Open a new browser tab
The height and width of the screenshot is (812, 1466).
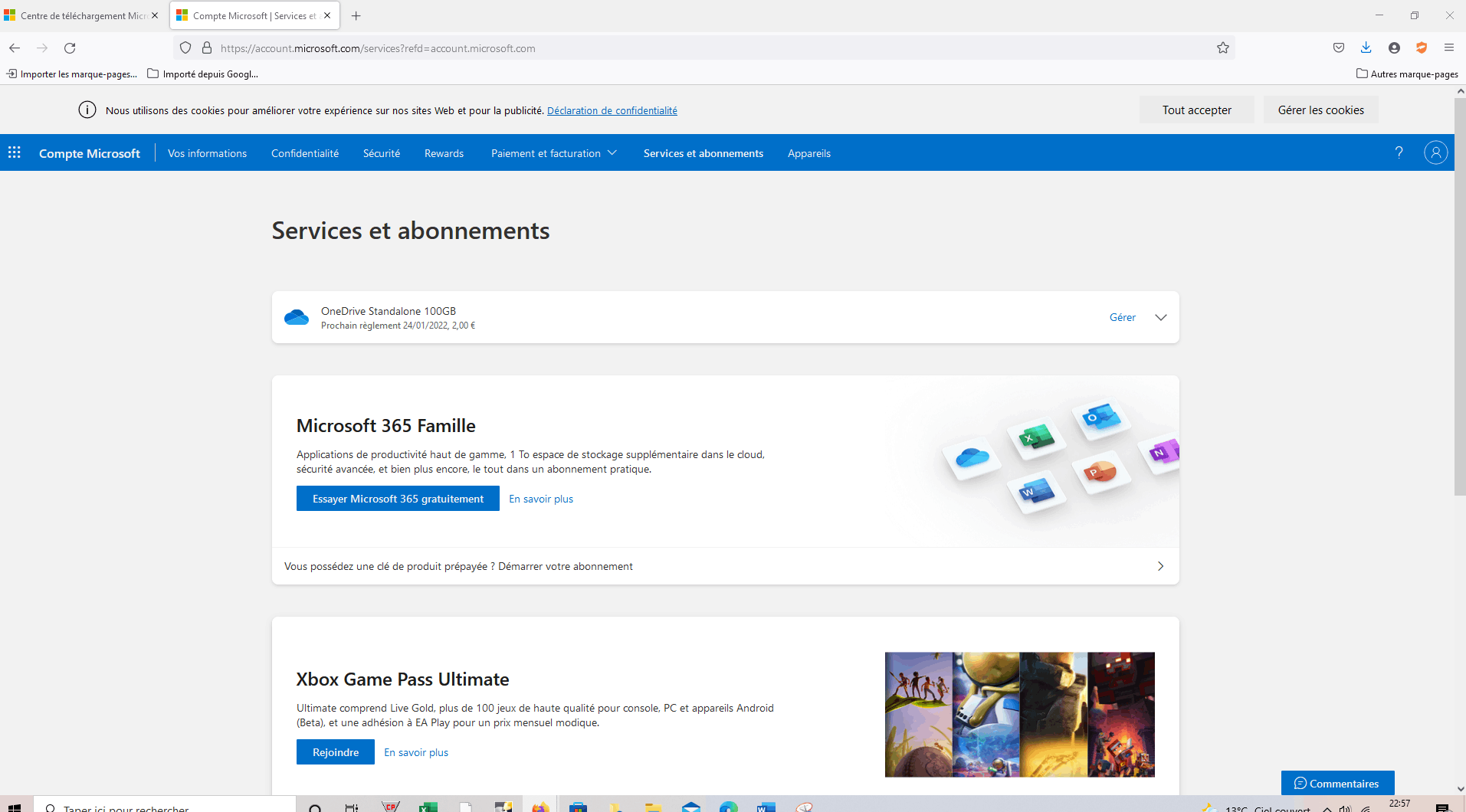[x=356, y=15]
